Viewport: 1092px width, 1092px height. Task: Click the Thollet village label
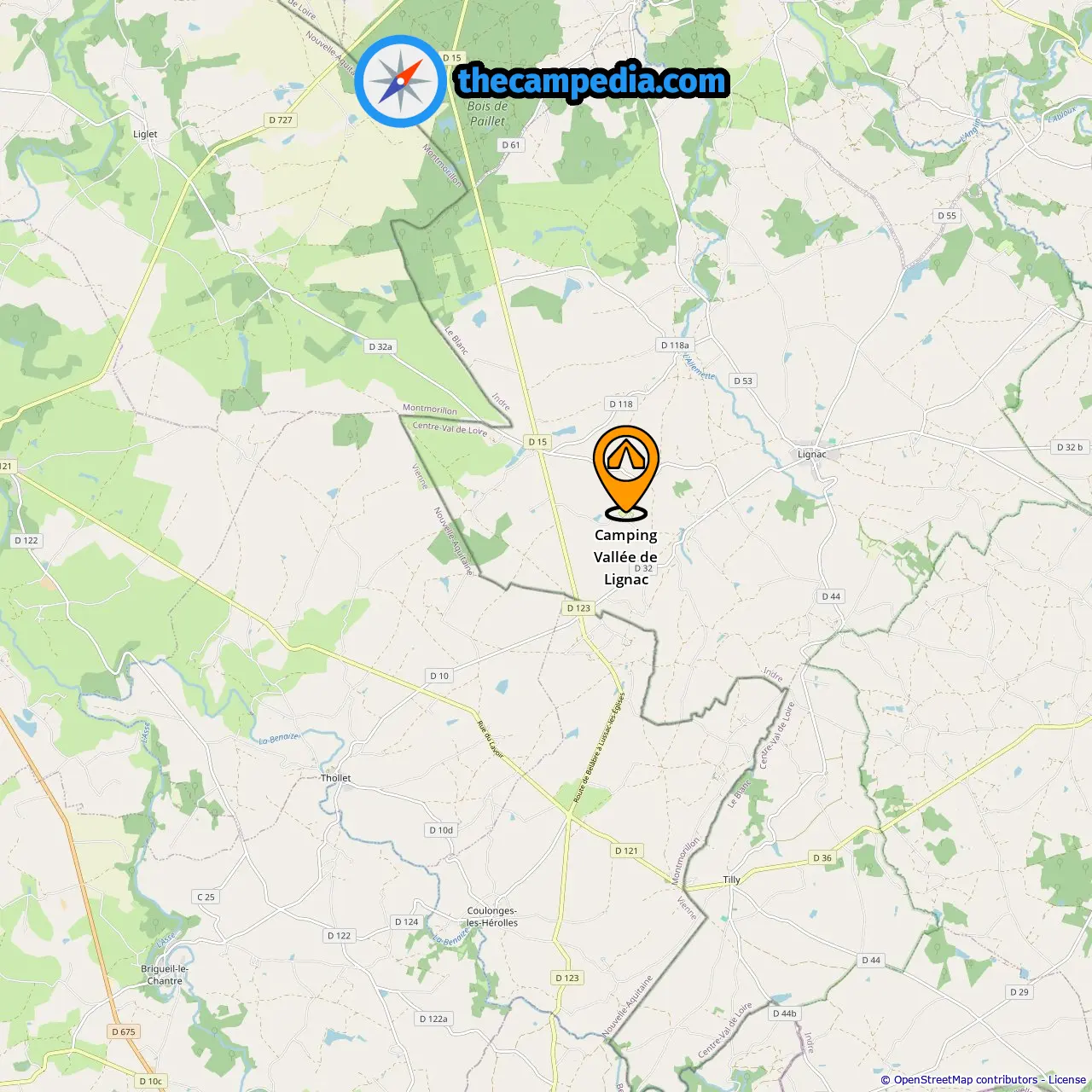click(x=336, y=778)
